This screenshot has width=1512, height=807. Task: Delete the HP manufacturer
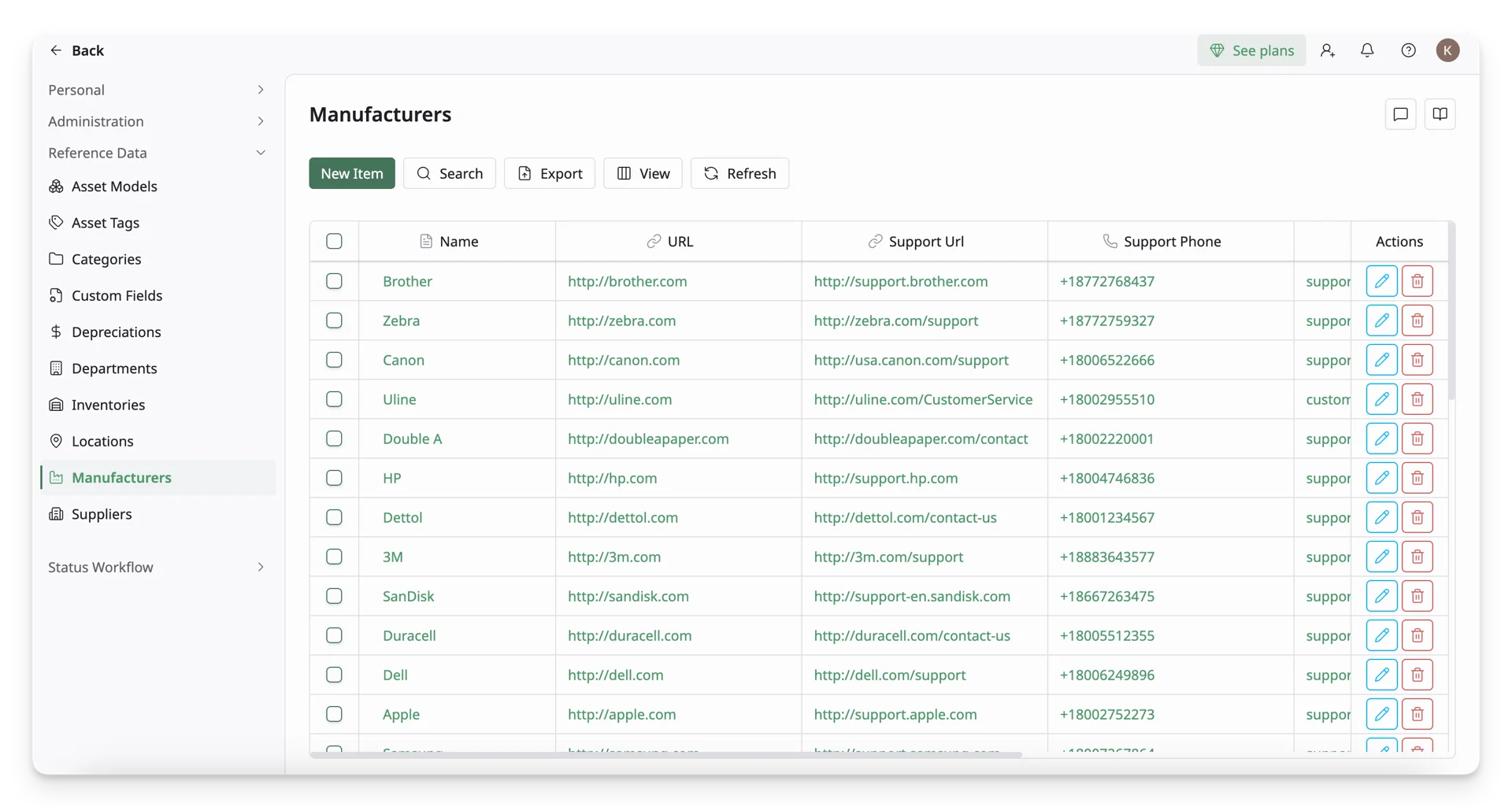[x=1417, y=478]
